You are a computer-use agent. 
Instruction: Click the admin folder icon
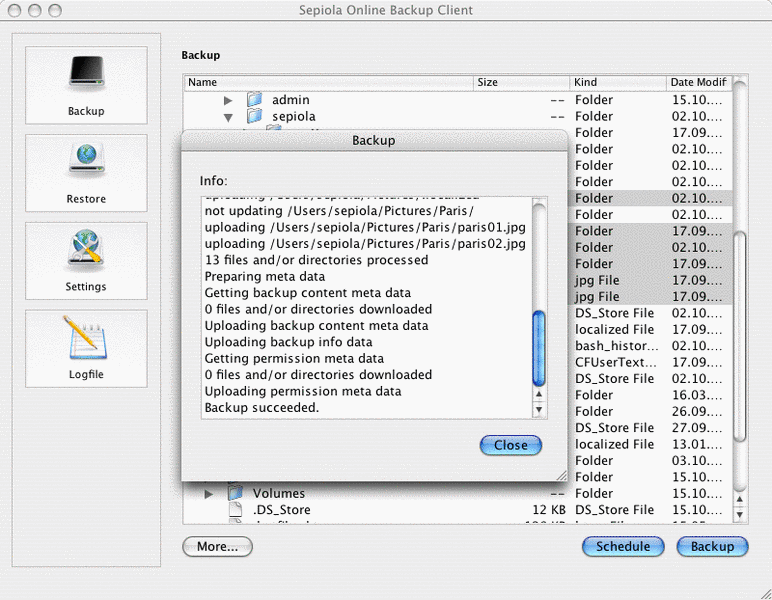click(255, 99)
